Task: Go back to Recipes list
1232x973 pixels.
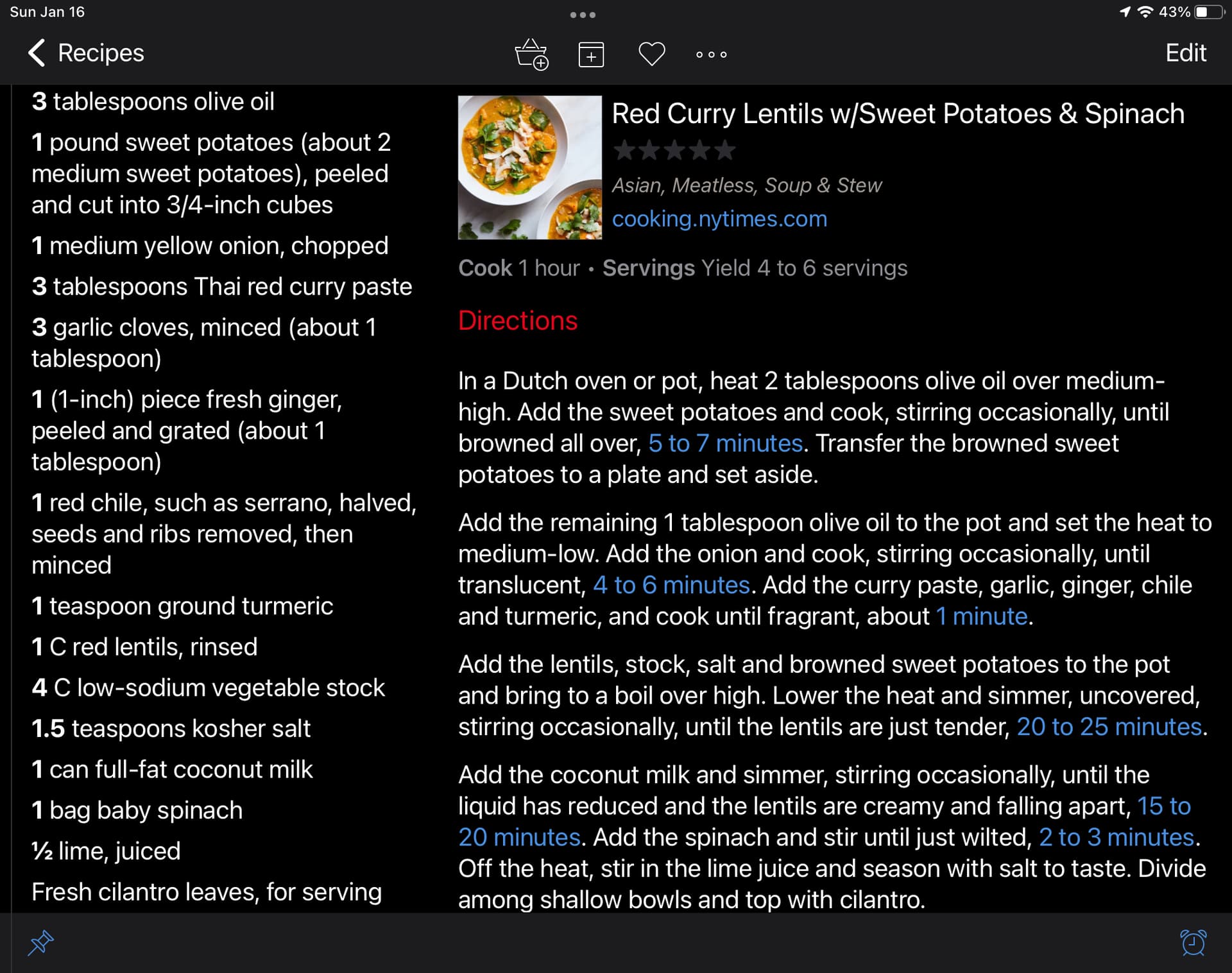Action: [86, 53]
